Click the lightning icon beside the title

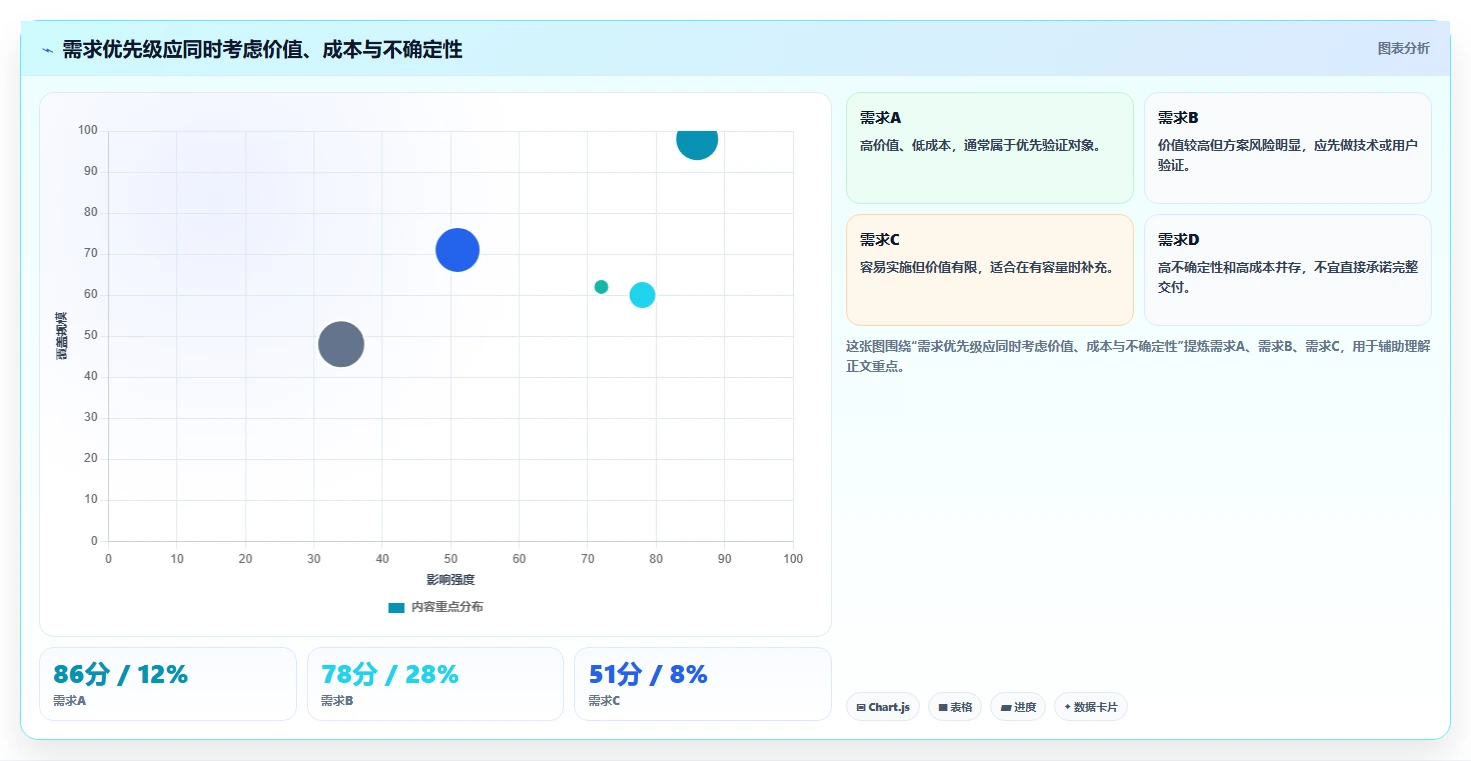click(x=47, y=50)
